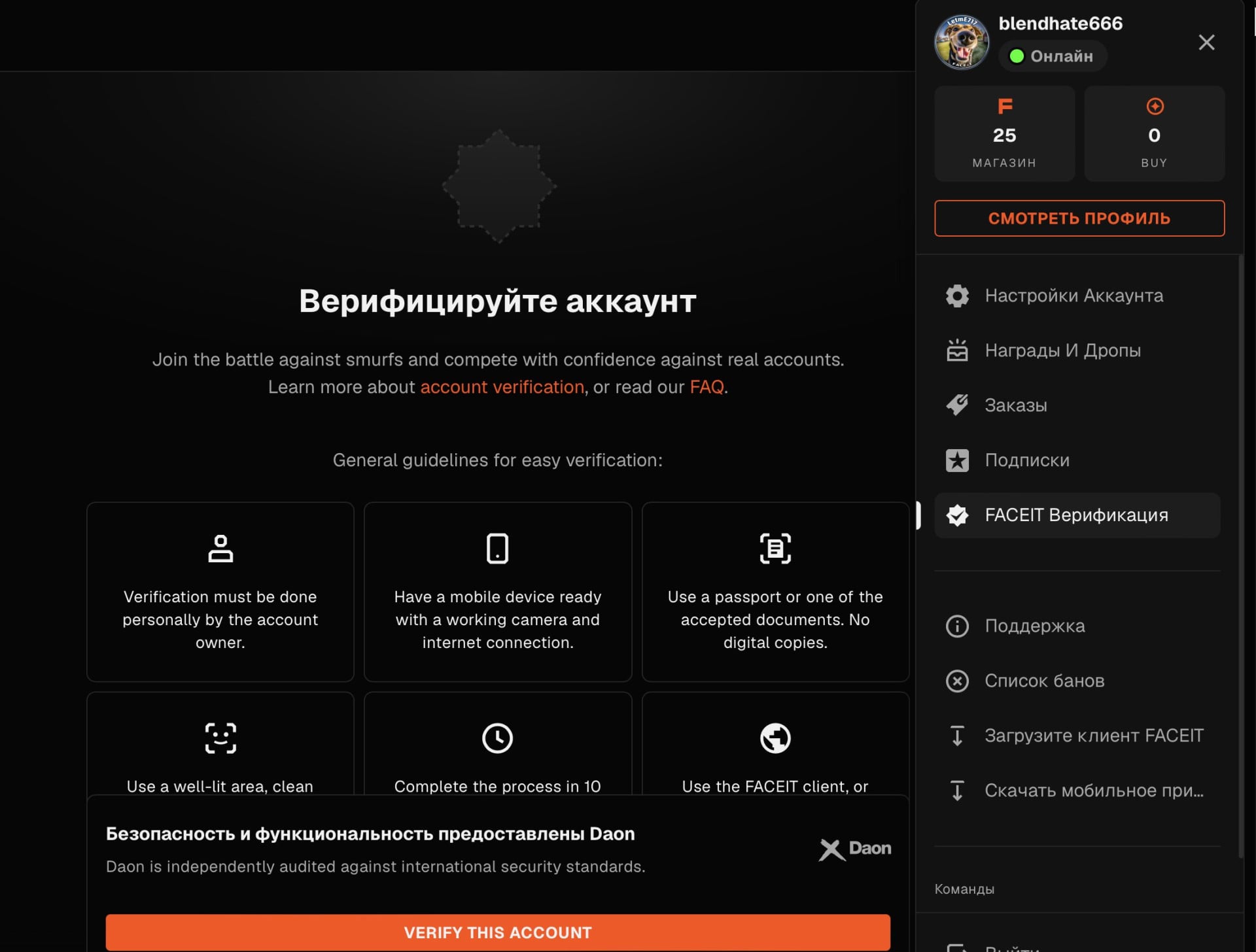Click the verified badge icon beside FACEIT Верификация

(x=957, y=515)
